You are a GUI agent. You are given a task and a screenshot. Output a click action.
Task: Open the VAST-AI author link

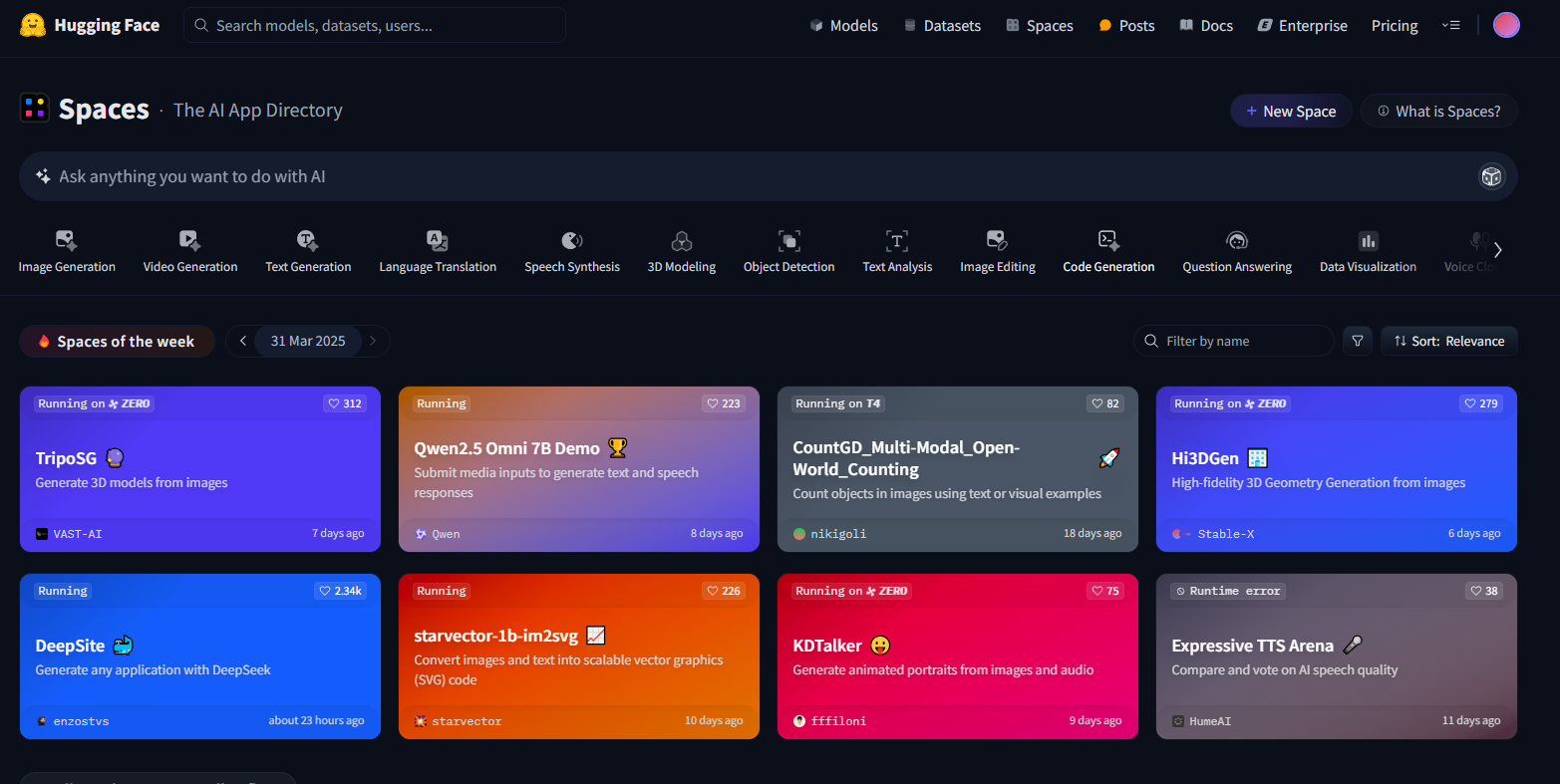69,534
